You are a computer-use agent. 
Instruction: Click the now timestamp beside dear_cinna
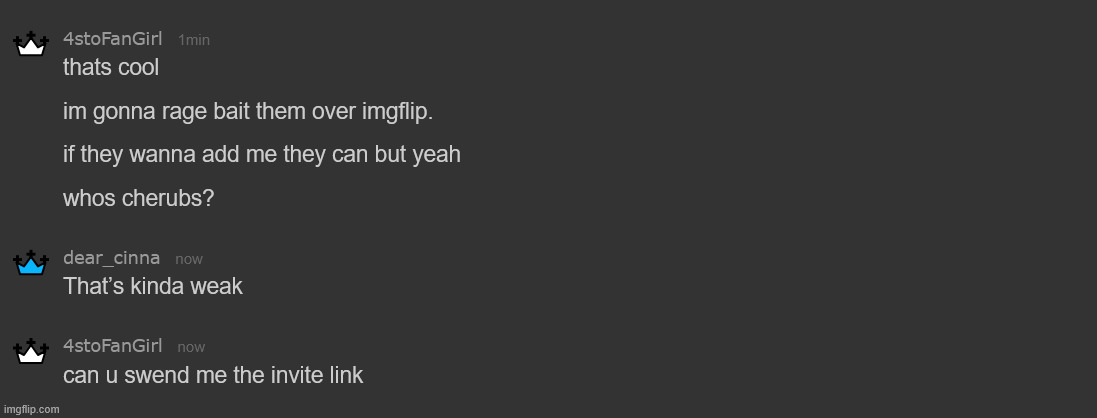(x=189, y=259)
